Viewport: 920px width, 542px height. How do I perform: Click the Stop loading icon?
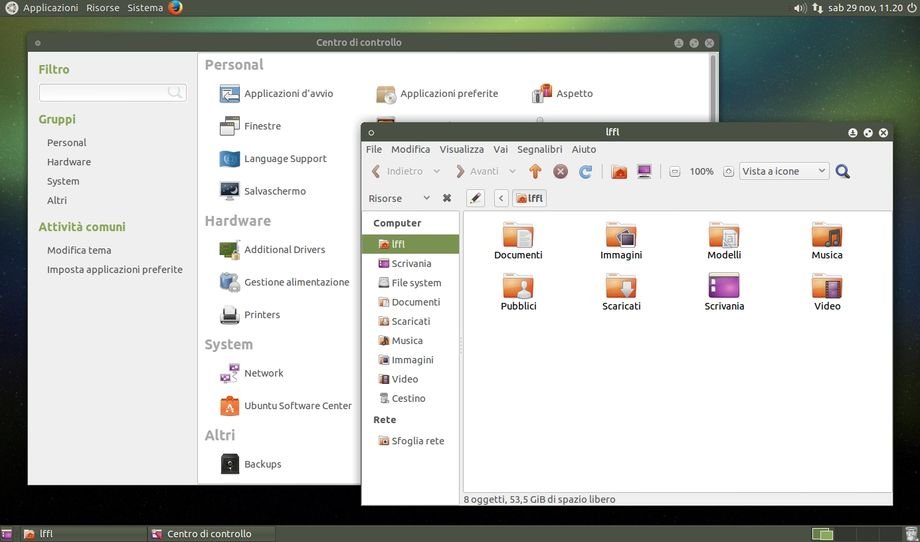click(561, 172)
